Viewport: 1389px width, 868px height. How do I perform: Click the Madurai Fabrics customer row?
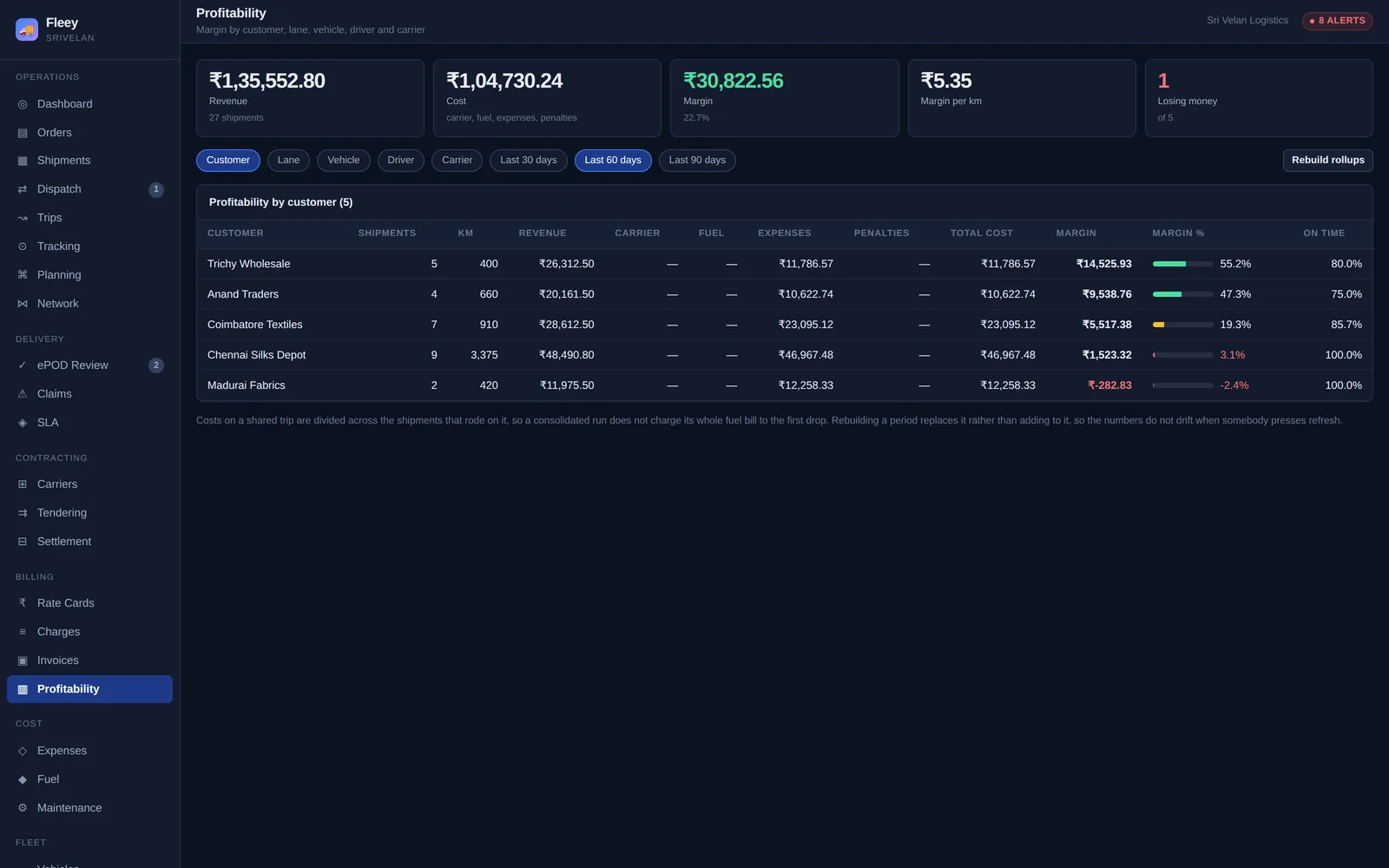pyautogui.click(x=785, y=385)
